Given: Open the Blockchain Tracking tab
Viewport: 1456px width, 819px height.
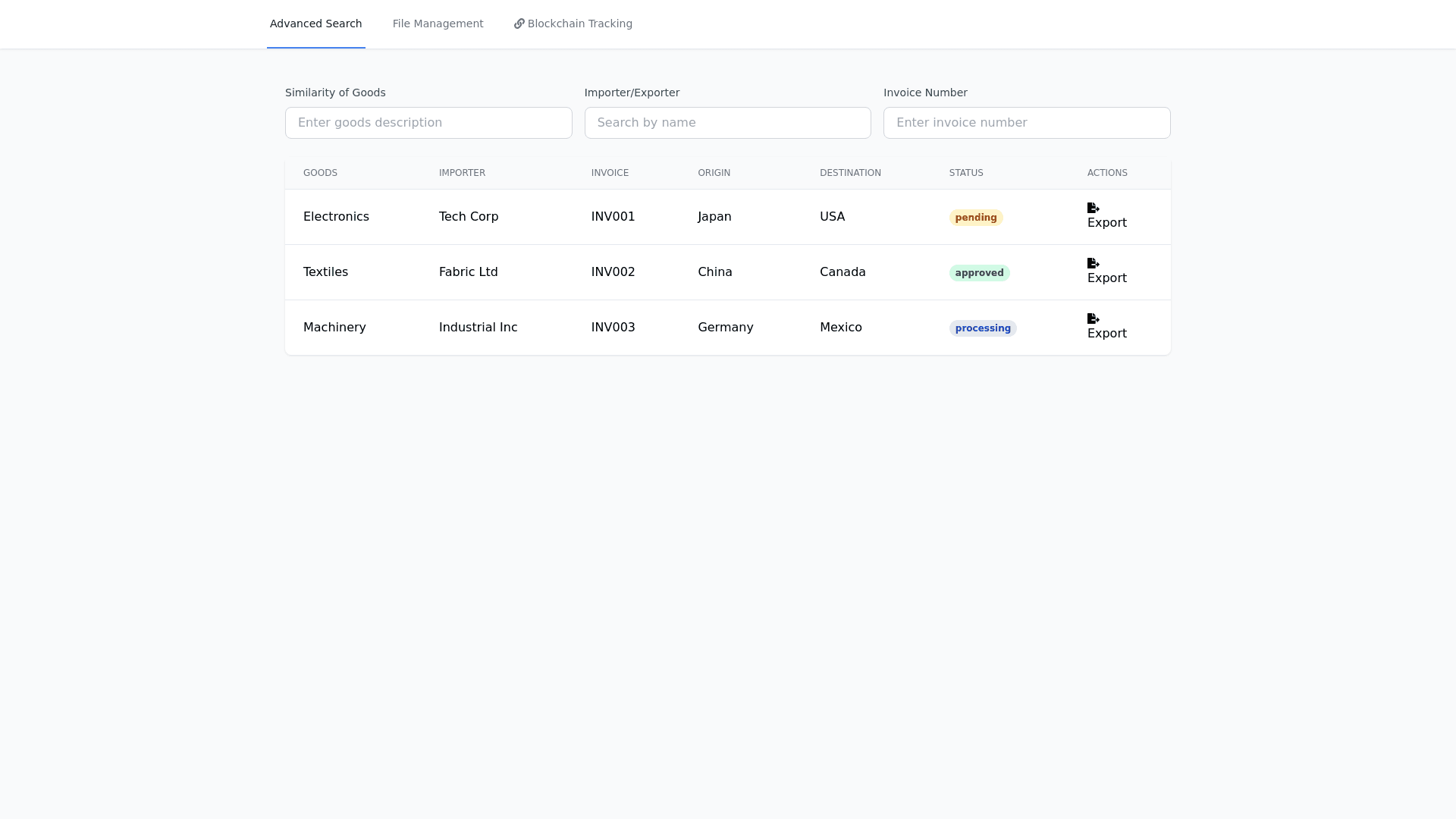Looking at the screenshot, I should pyautogui.click(x=579, y=24).
